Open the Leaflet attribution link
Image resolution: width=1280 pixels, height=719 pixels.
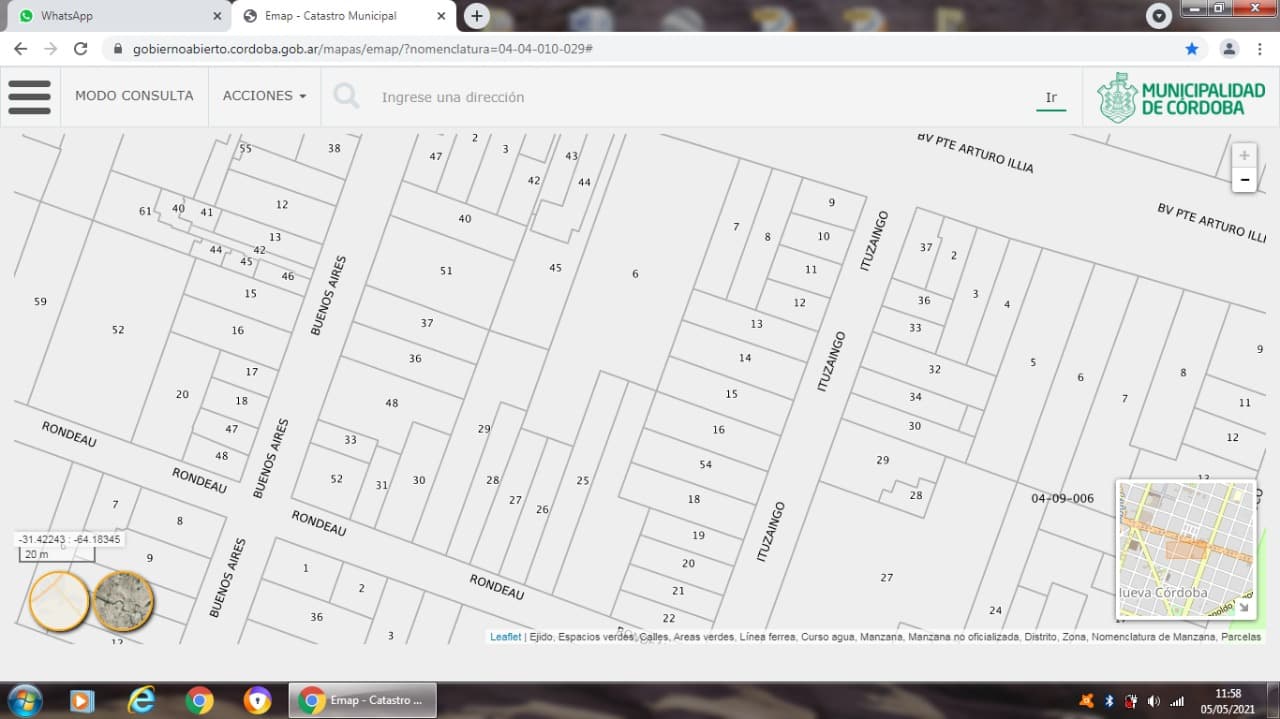(x=505, y=637)
